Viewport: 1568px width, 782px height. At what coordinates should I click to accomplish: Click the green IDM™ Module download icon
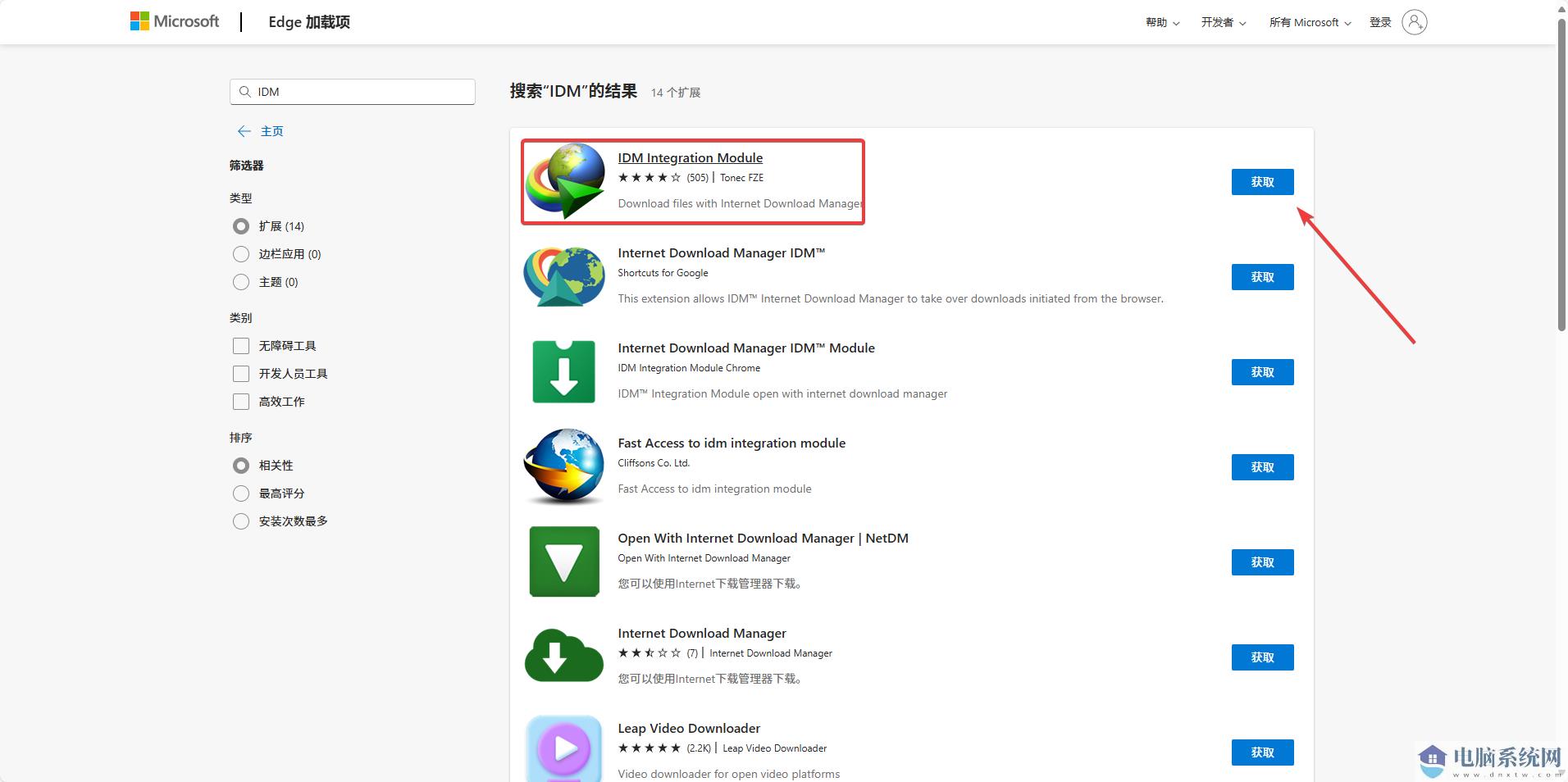click(x=564, y=371)
